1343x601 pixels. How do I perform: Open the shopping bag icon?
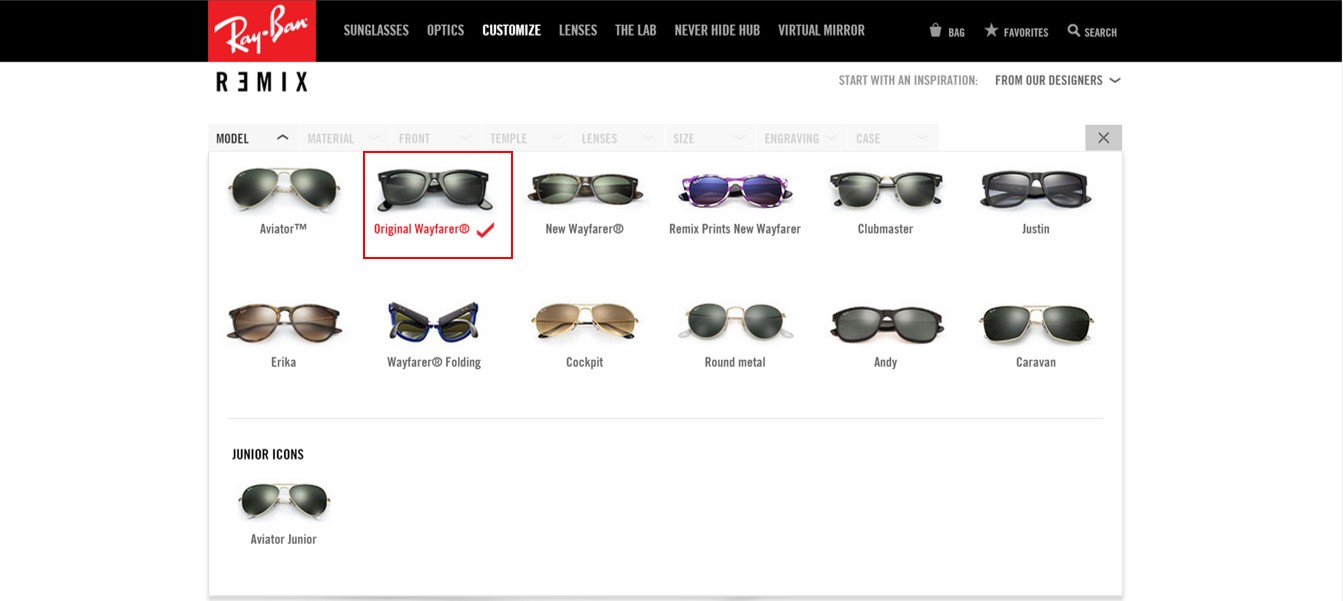point(936,31)
